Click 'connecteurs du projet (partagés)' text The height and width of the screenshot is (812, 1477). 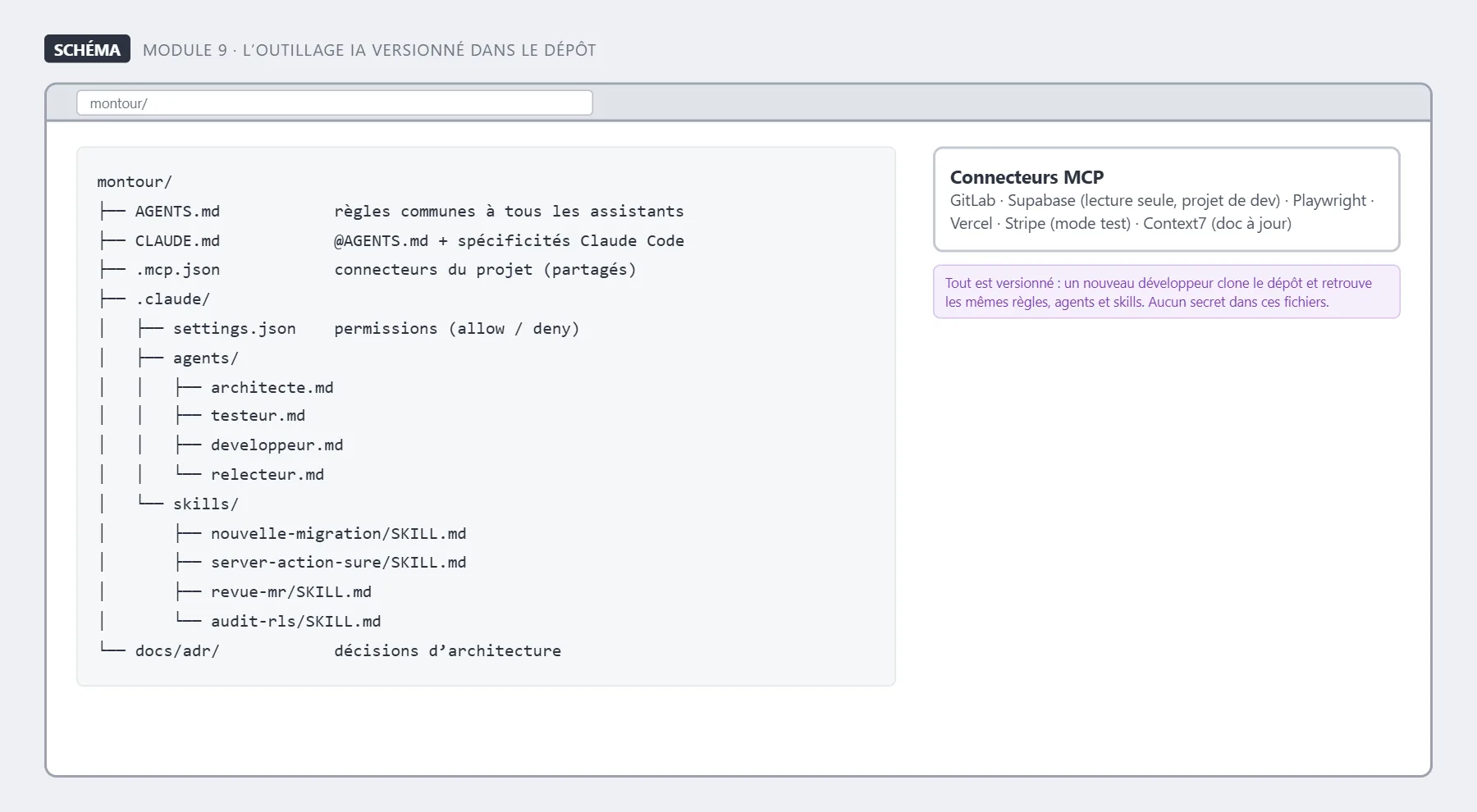coord(485,270)
